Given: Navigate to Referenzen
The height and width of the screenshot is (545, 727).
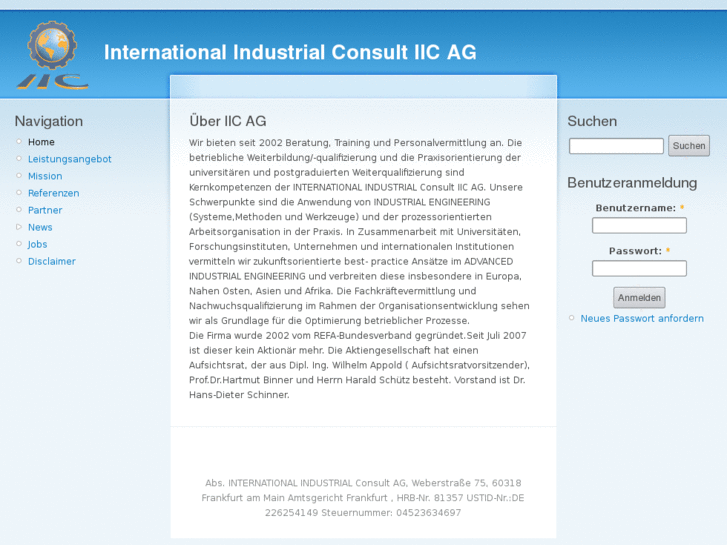Looking at the screenshot, I should pyautogui.click(x=53, y=193).
